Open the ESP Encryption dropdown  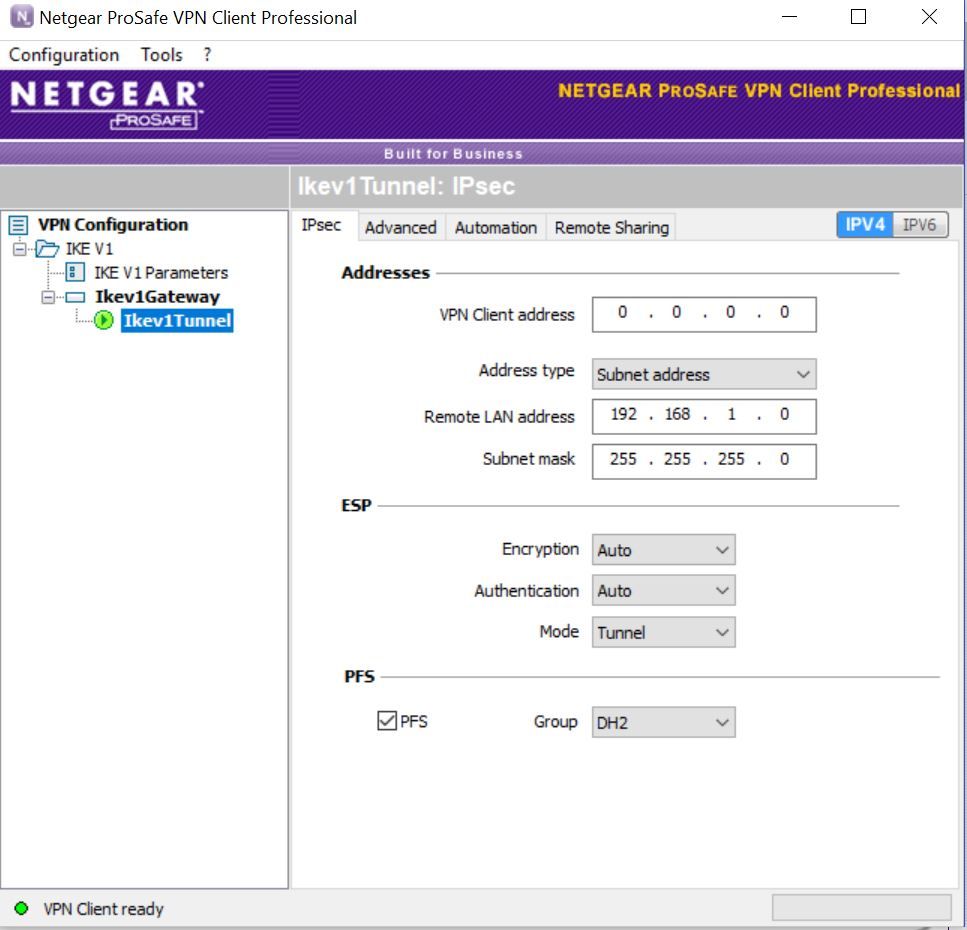(664, 550)
